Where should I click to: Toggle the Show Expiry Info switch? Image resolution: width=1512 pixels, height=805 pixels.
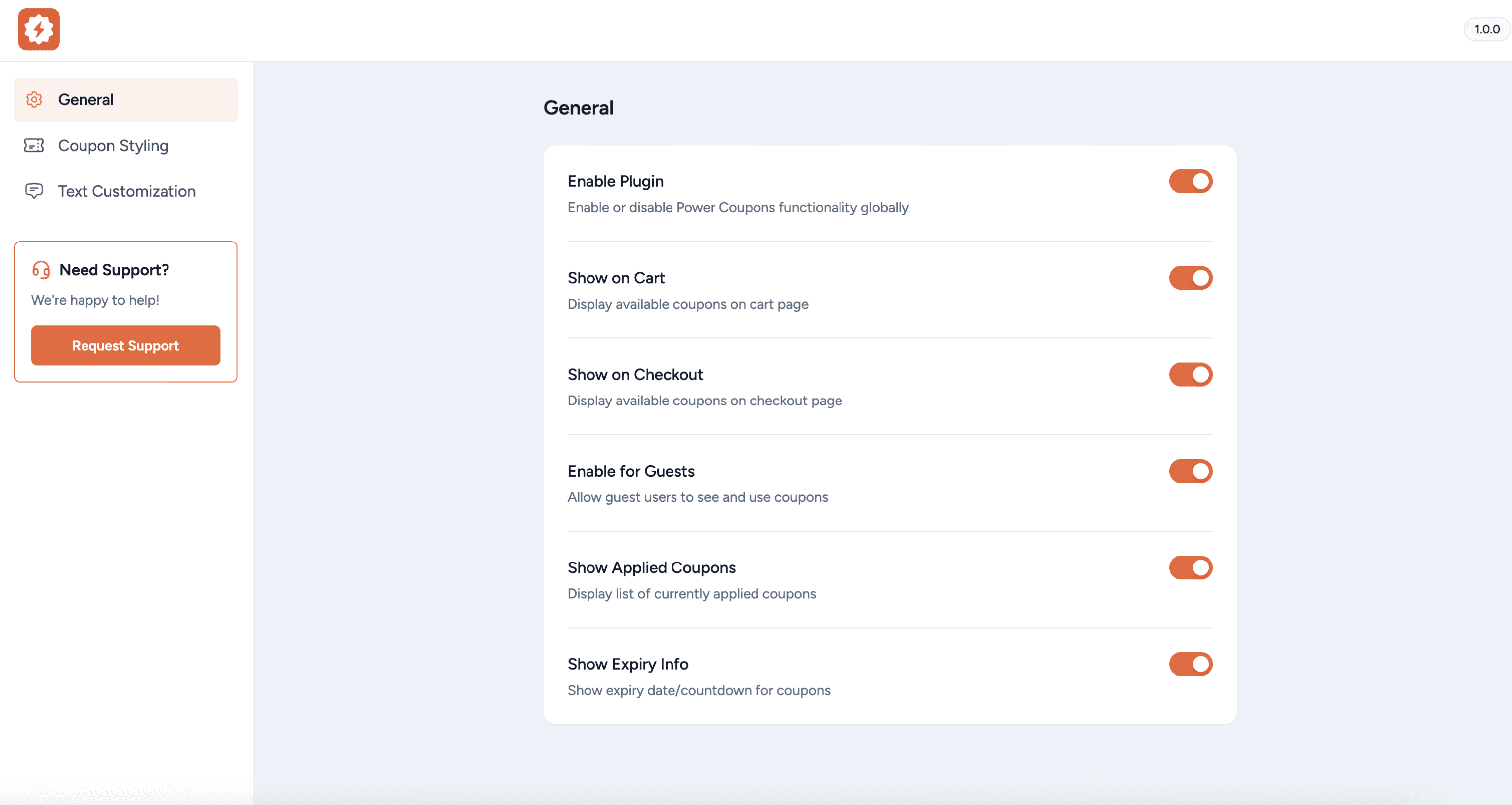click(1190, 664)
